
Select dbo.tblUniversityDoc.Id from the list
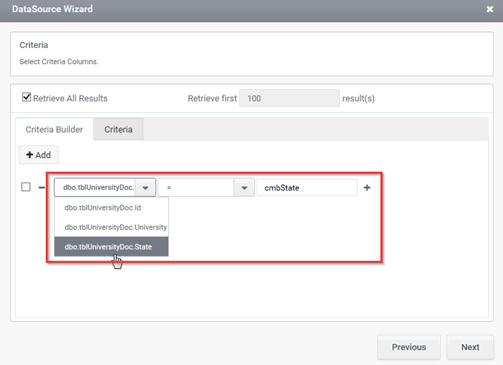111,208
